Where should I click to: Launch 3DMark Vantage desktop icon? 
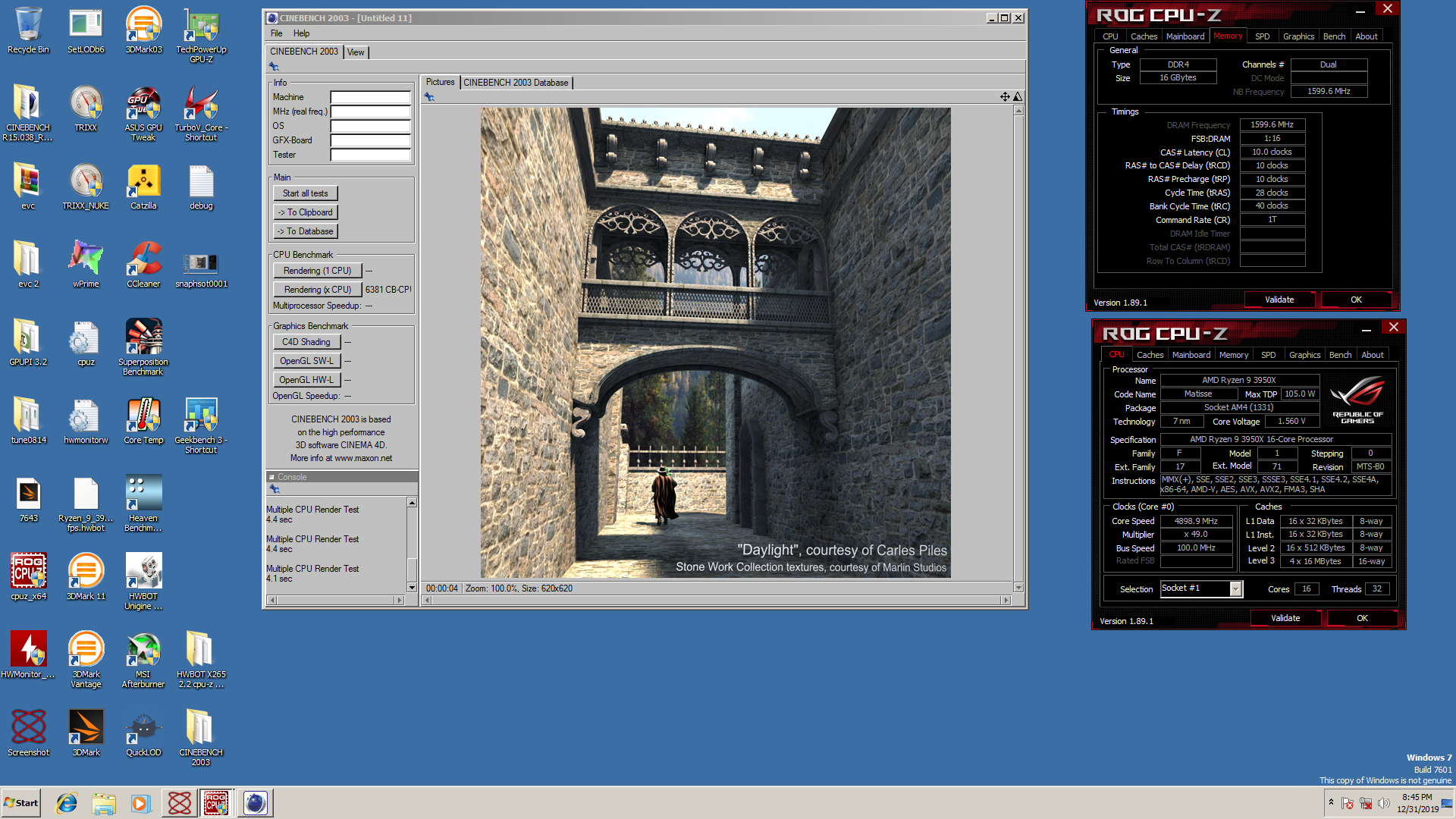coord(86,660)
